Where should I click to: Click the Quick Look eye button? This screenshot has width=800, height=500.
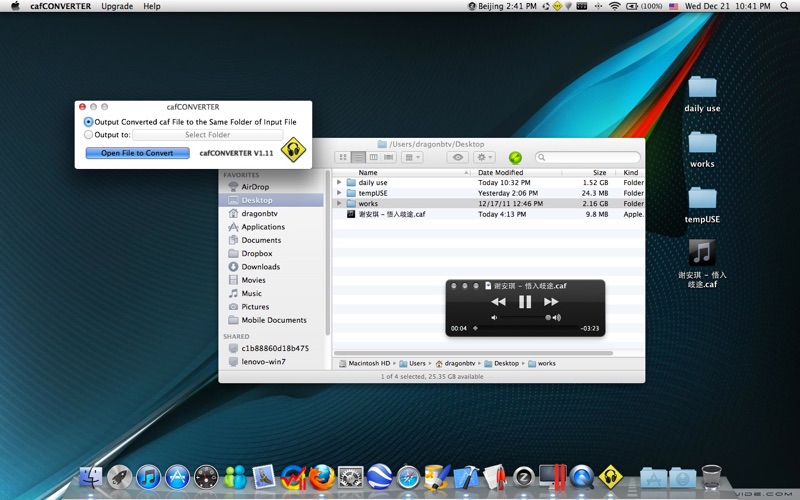[458, 157]
